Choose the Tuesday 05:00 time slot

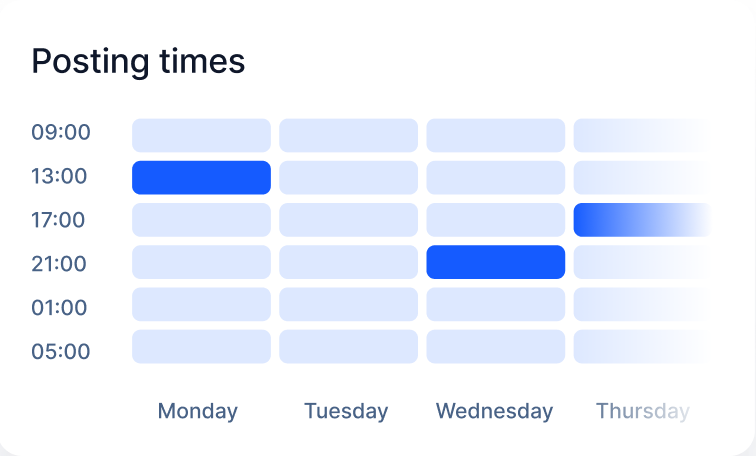pos(348,347)
